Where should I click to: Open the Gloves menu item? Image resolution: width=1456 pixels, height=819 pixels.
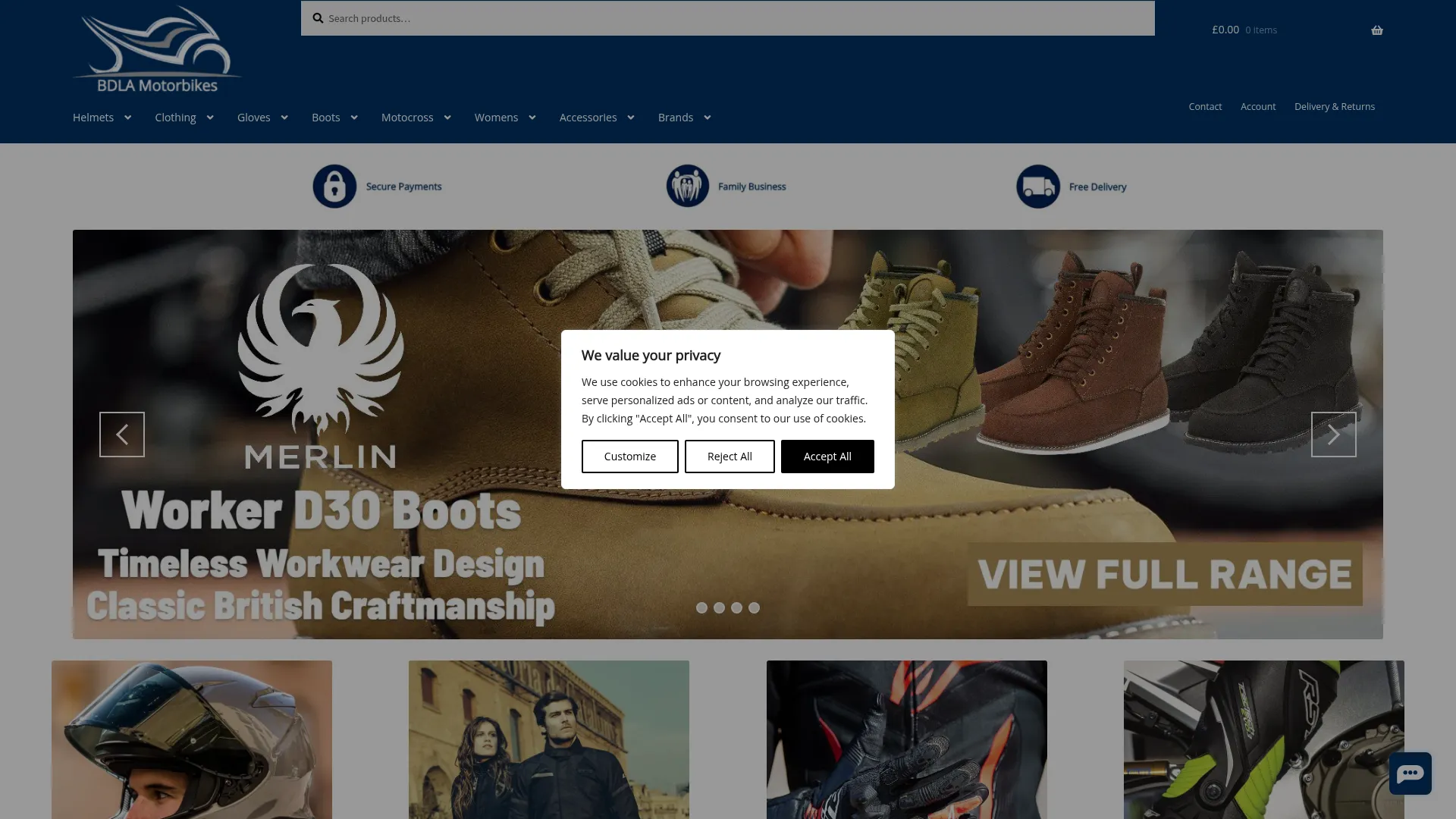point(254,118)
